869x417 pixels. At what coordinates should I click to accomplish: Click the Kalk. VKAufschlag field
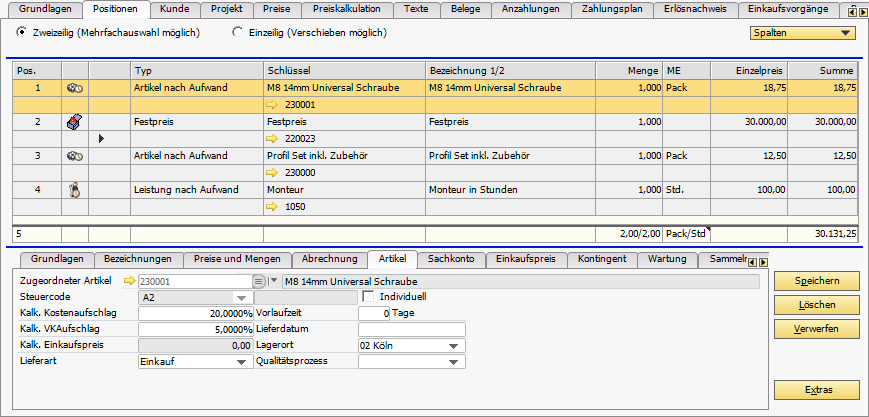click(x=196, y=329)
